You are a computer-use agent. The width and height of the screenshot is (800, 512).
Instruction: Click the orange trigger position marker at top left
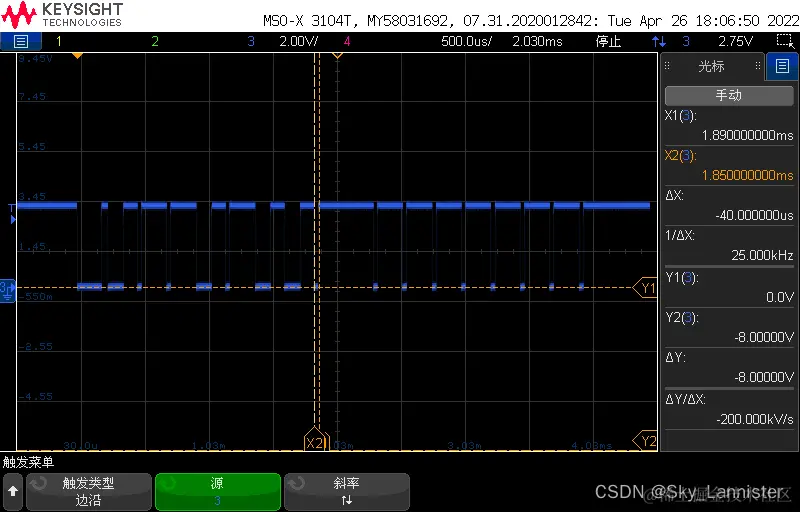77,55
